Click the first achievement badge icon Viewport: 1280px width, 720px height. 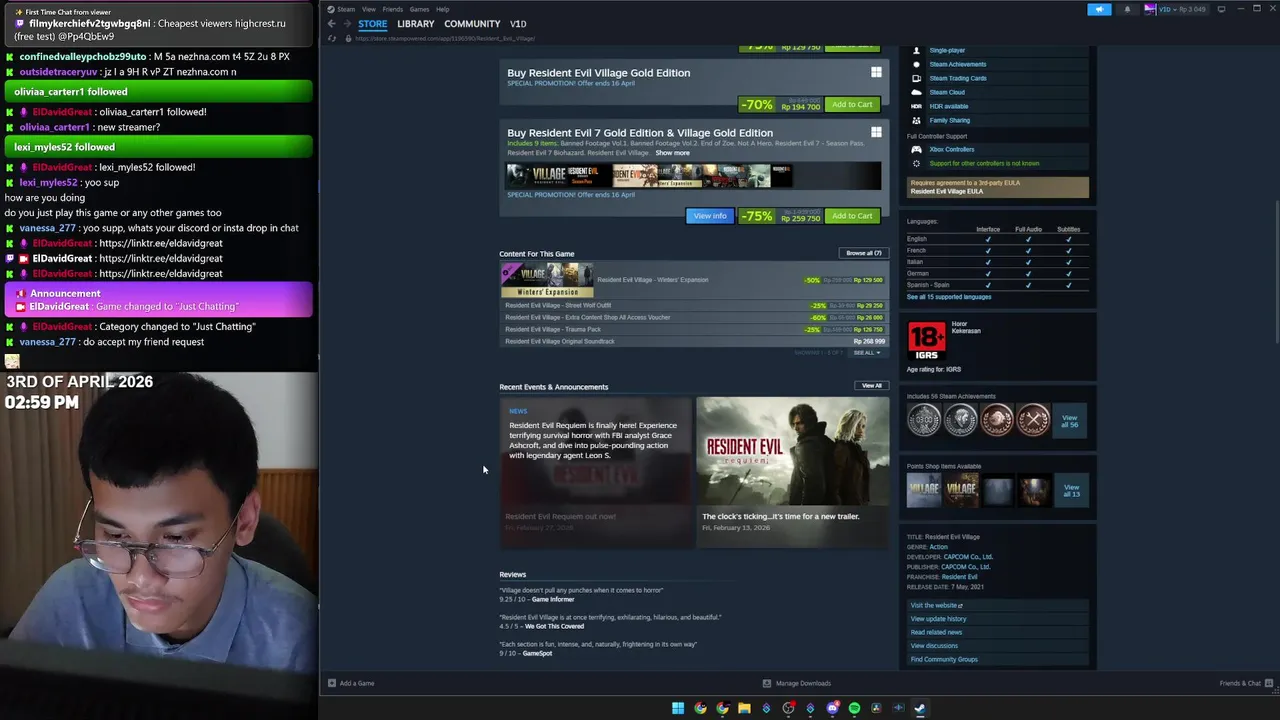pyautogui.click(x=924, y=420)
